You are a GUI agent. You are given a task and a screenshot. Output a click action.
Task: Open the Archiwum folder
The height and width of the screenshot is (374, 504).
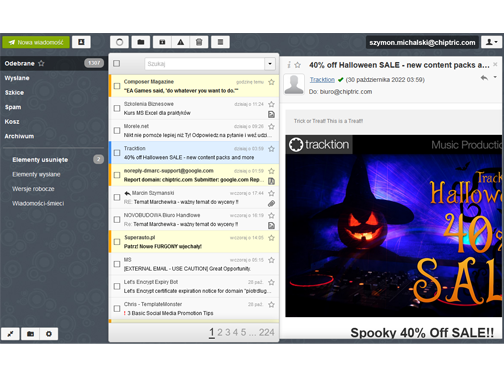tap(19, 136)
